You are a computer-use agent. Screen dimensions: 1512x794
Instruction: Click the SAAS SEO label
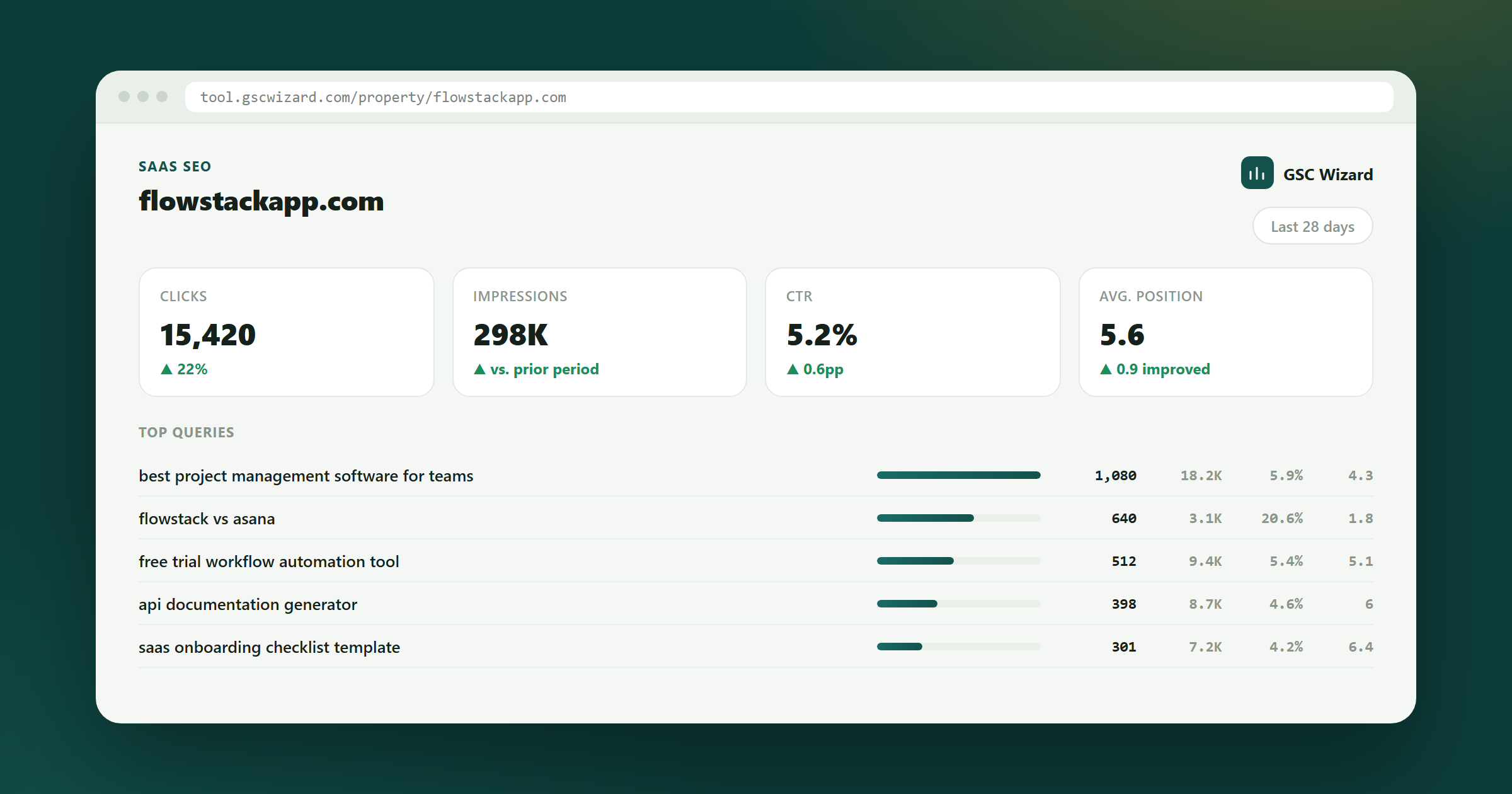pos(175,166)
